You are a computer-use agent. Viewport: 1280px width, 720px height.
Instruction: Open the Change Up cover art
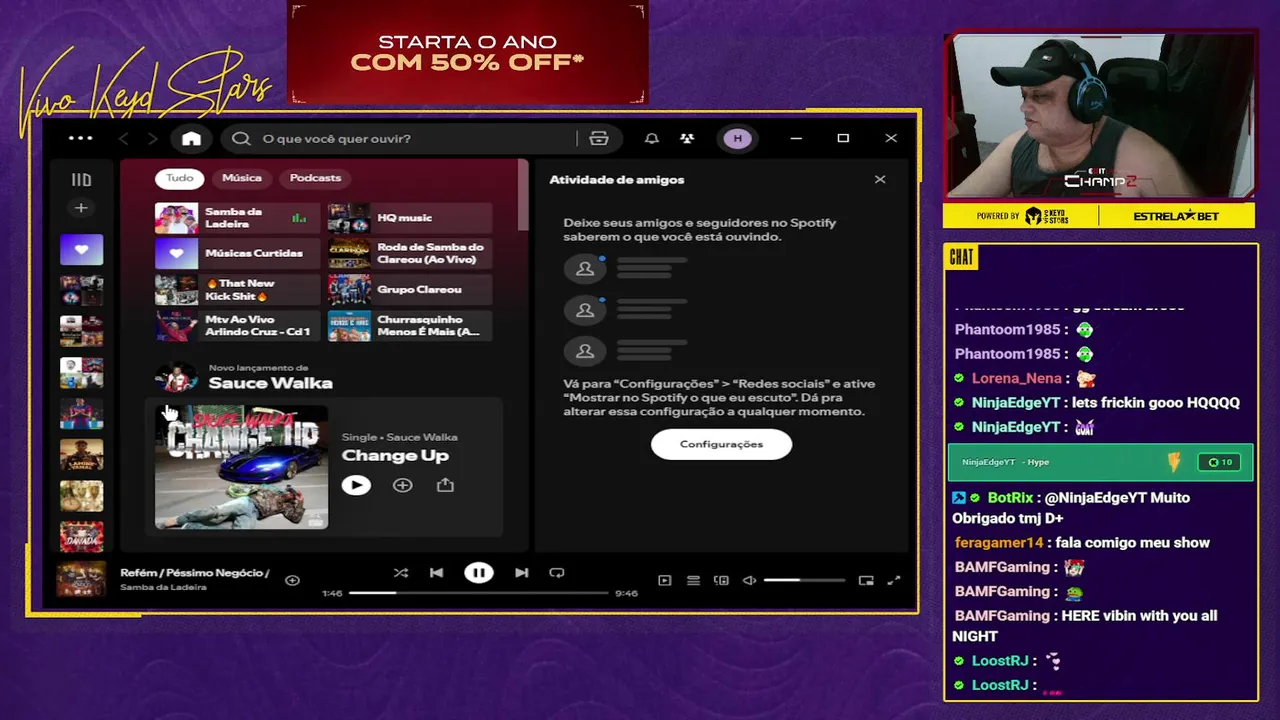[241, 466]
